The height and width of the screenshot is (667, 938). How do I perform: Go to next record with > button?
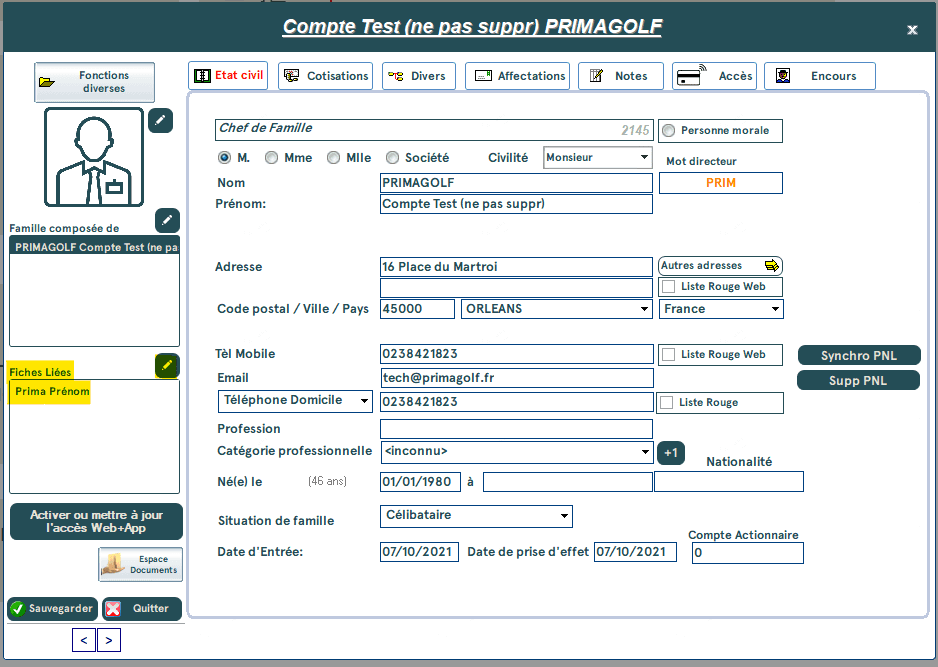(x=109, y=640)
